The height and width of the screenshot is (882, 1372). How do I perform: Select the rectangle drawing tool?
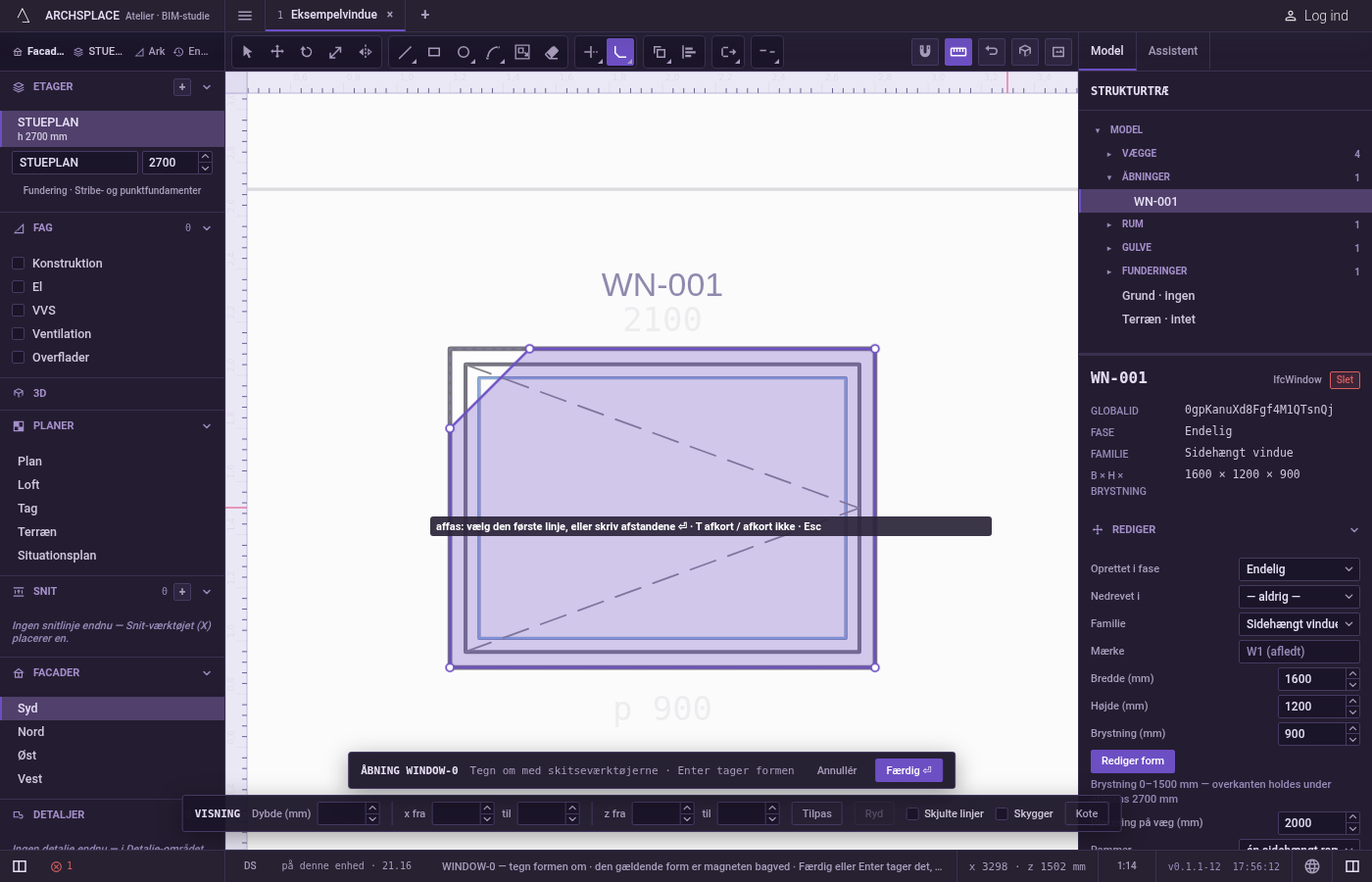coord(434,52)
